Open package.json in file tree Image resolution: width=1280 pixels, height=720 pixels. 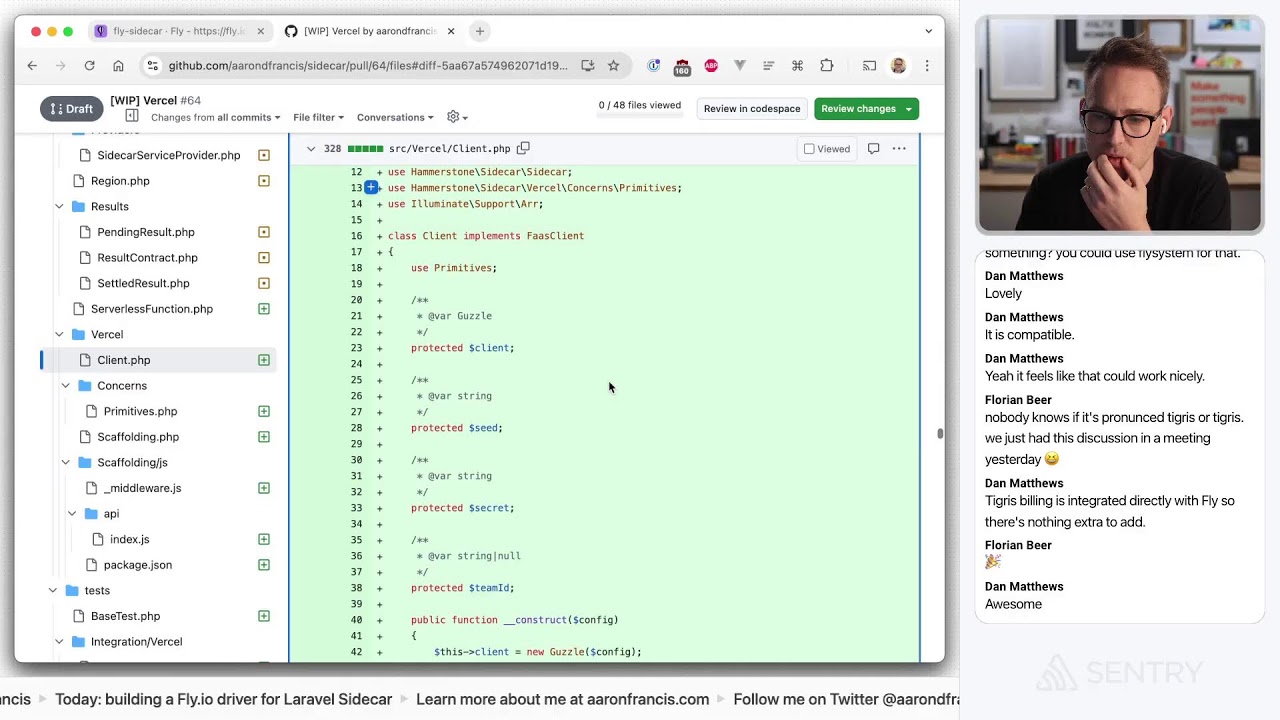tap(137, 565)
